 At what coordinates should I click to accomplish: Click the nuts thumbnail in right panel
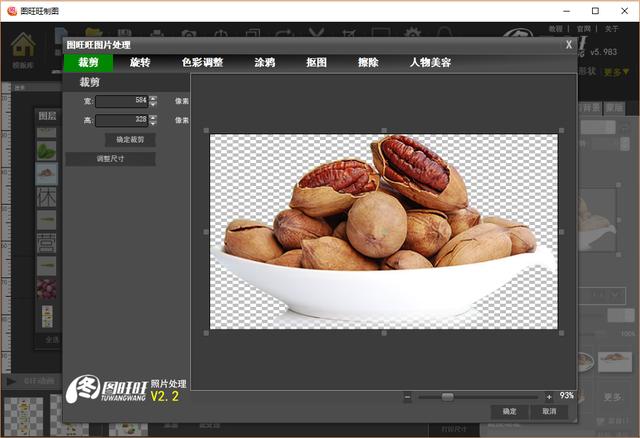pyautogui.click(x=615, y=361)
